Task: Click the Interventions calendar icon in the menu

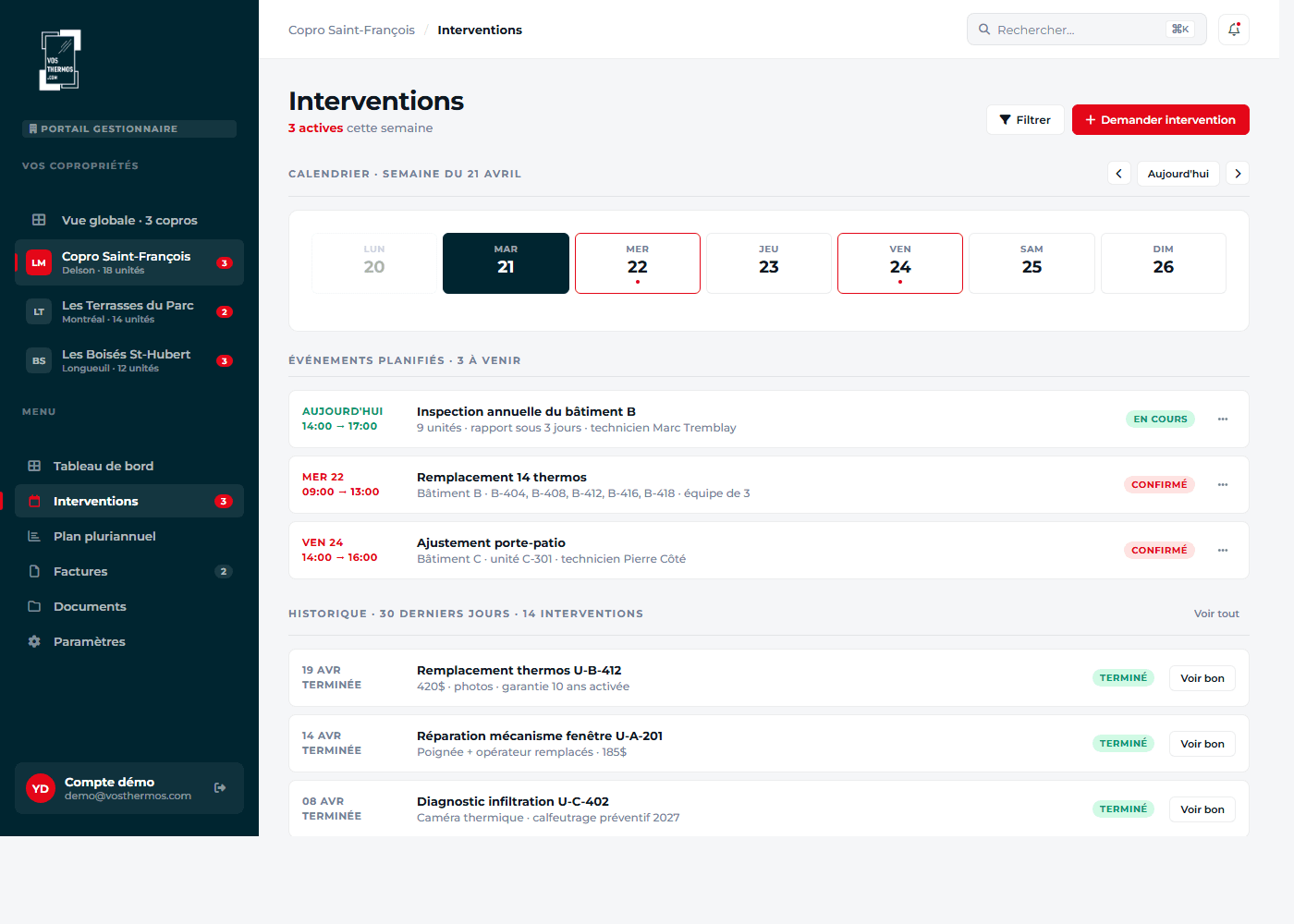Action: pyautogui.click(x=34, y=501)
